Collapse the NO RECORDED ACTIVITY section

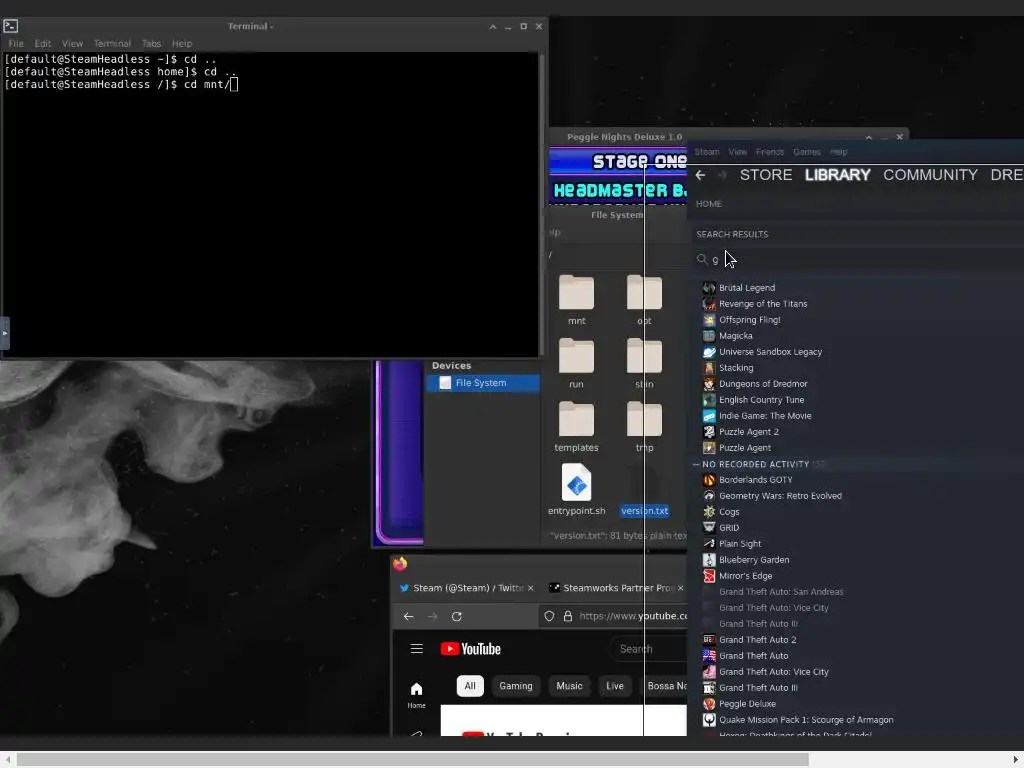[696, 464]
